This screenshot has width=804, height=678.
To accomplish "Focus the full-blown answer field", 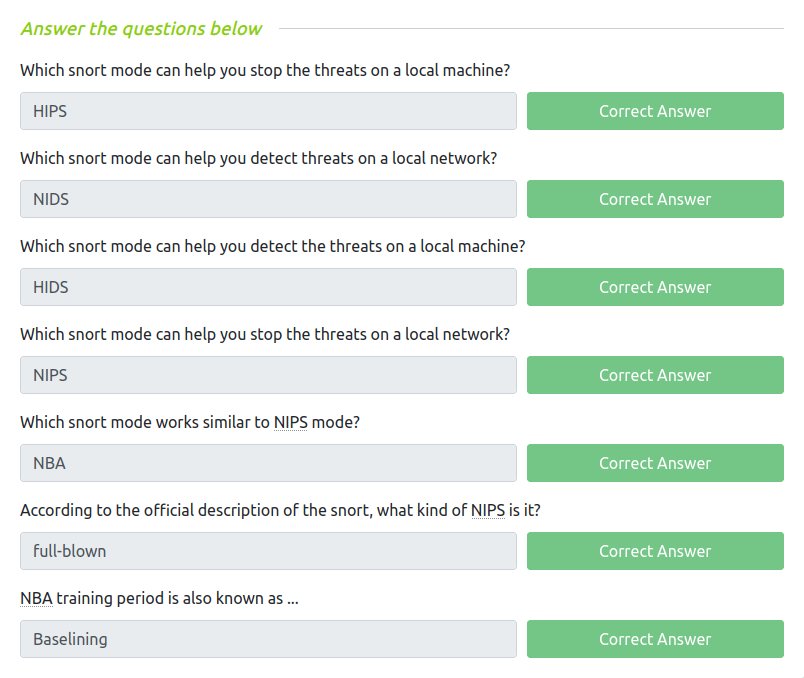I will [x=268, y=551].
